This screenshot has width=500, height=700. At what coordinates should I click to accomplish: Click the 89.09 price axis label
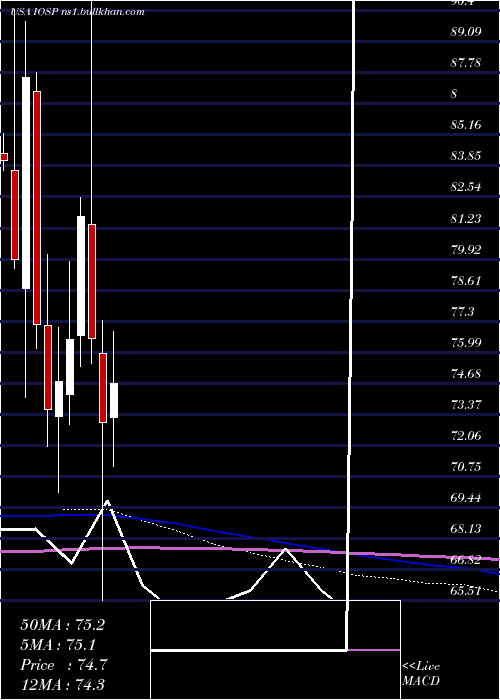tap(466, 32)
